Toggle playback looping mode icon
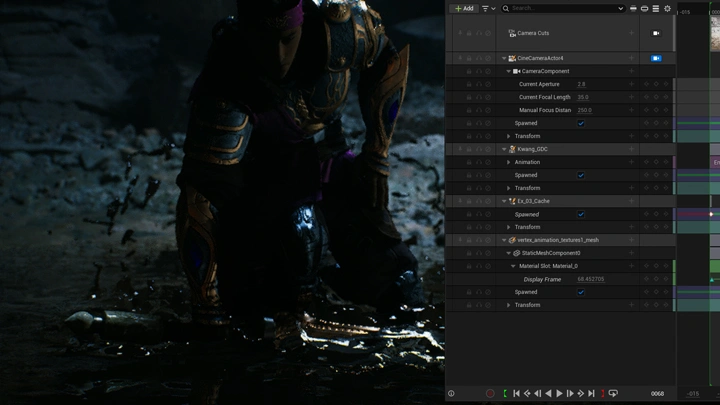The width and height of the screenshot is (720, 405). [x=613, y=394]
